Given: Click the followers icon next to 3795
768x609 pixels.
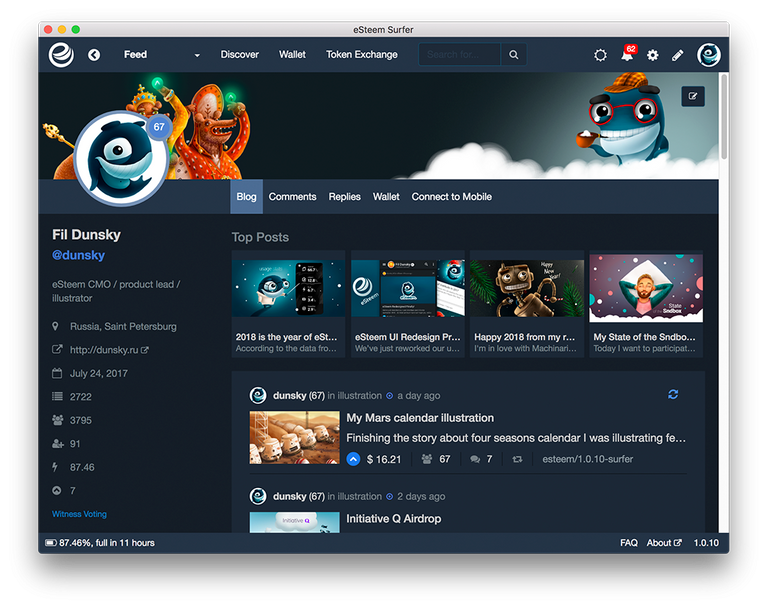Looking at the screenshot, I should tap(58, 420).
